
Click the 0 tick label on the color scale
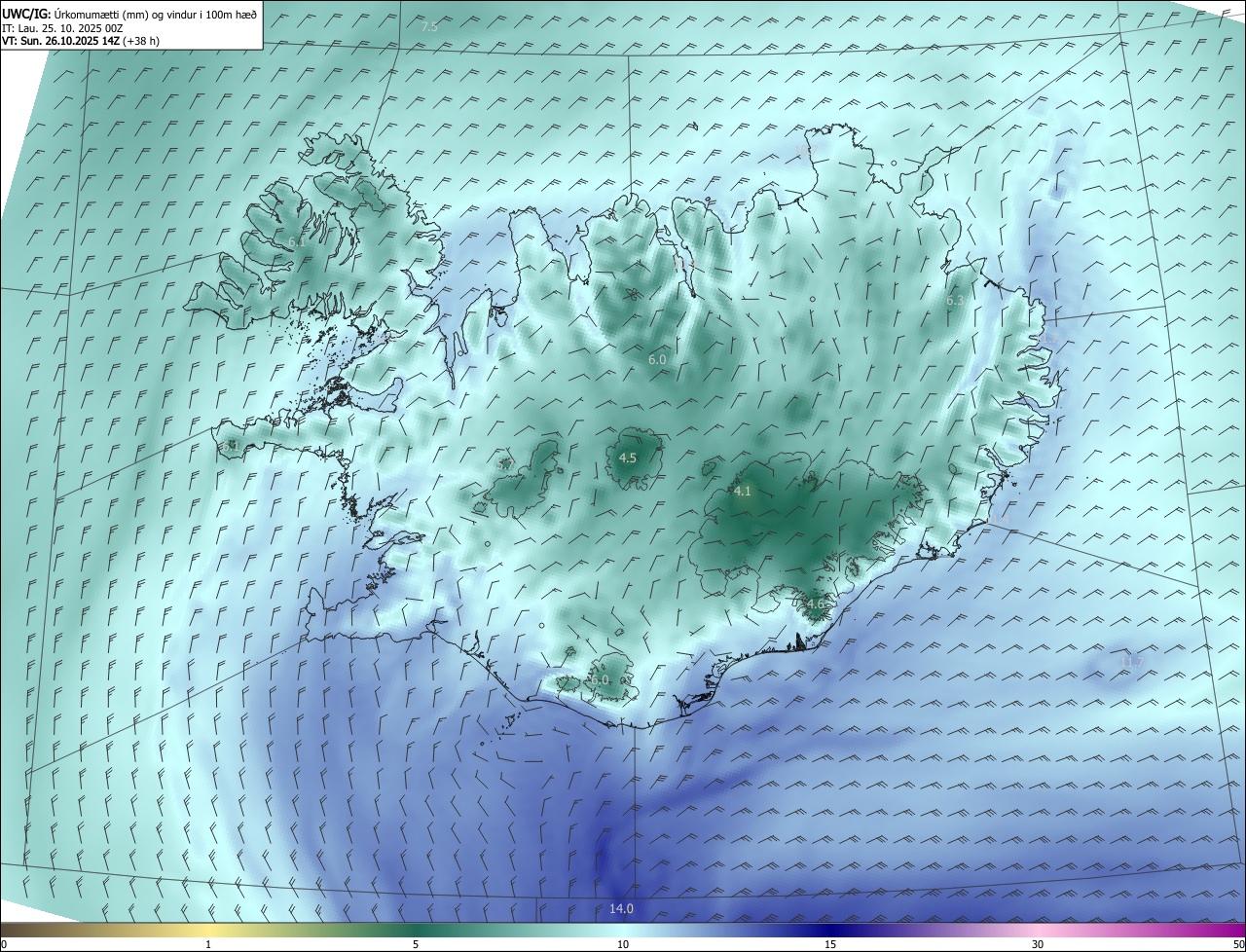[x=4, y=944]
